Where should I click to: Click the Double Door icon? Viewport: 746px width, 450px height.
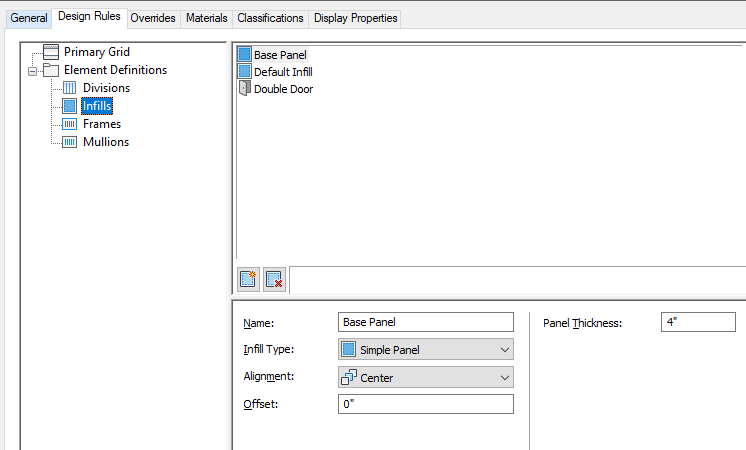click(x=245, y=88)
